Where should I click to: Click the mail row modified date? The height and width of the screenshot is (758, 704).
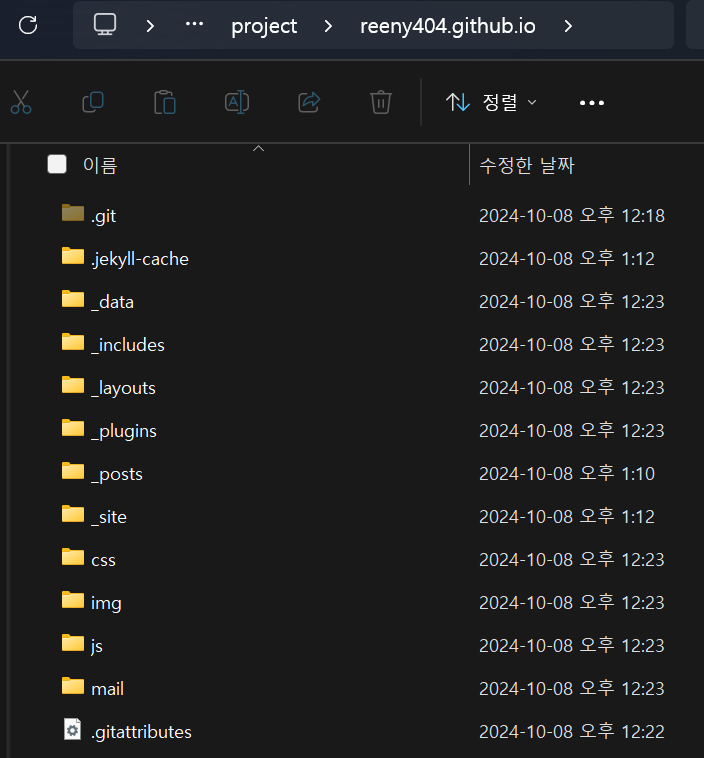click(572, 689)
